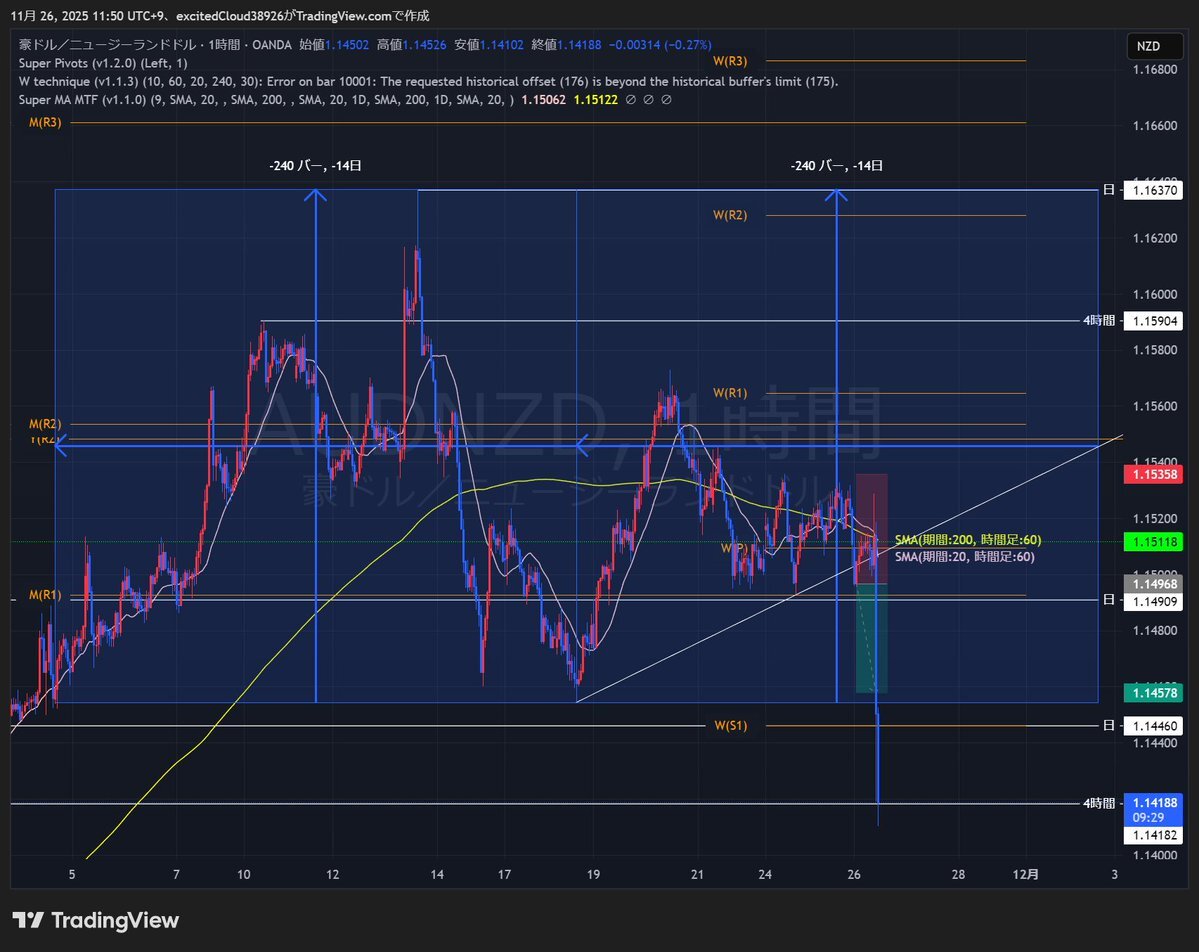The image size is (1199, 952).
Task: Click the 12月 date on time axis
Action: coord(1025,874)
